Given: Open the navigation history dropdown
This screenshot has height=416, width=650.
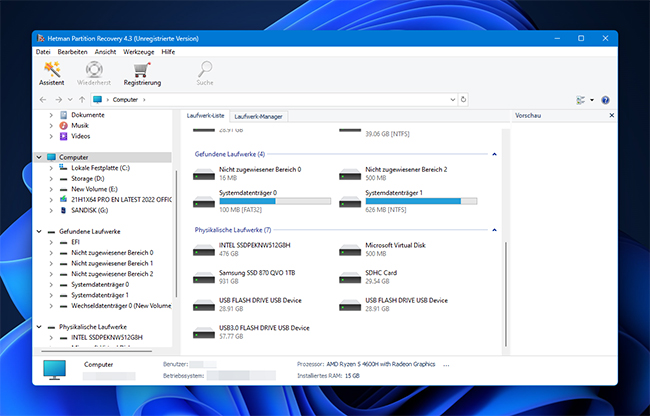Looking at the screenshot, I should [70, 100].
